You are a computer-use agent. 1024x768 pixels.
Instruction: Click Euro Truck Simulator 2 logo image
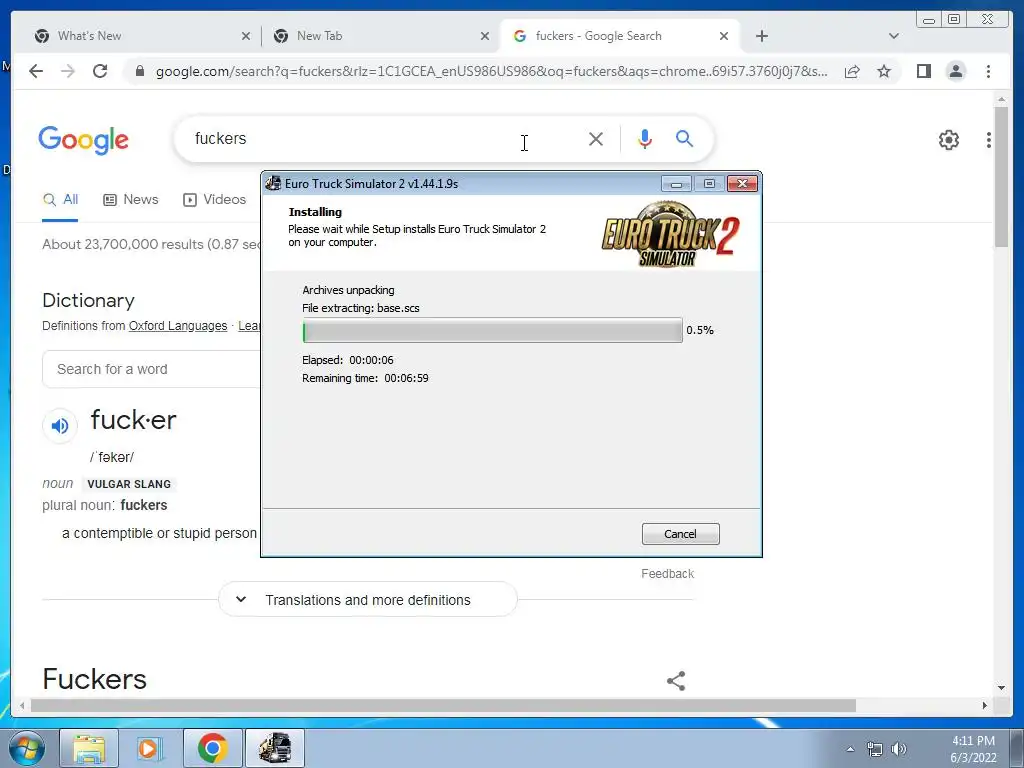point(670,234)
